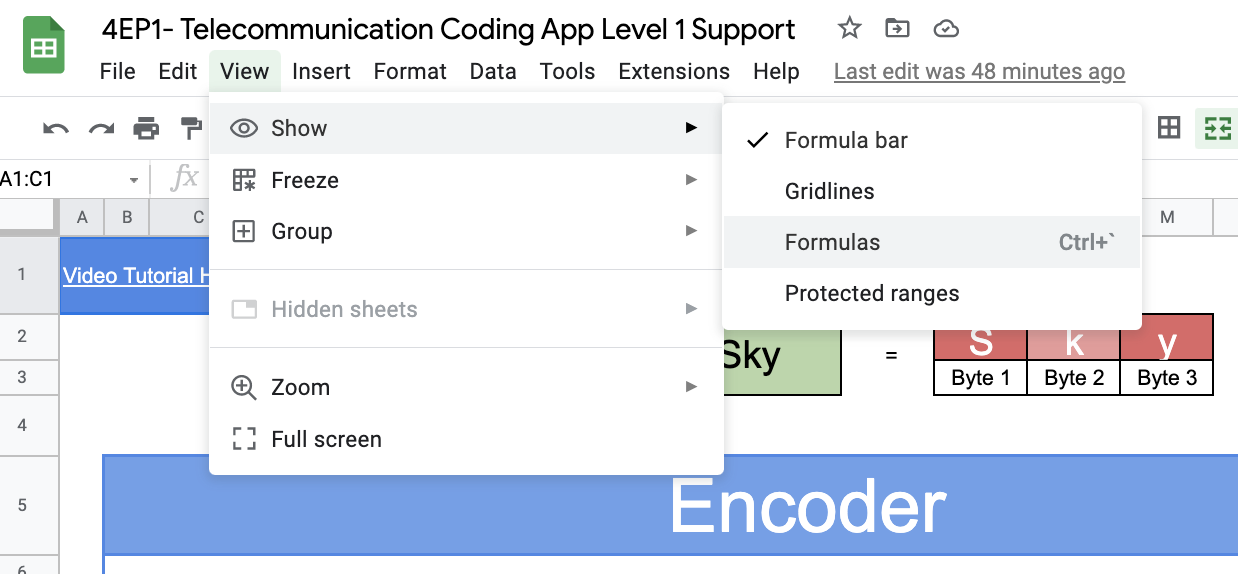The height and width of the screenshot is (574, 1238).
Task: Toggle Gridlines in the Show submenu
Action: [x=829, y=191]
